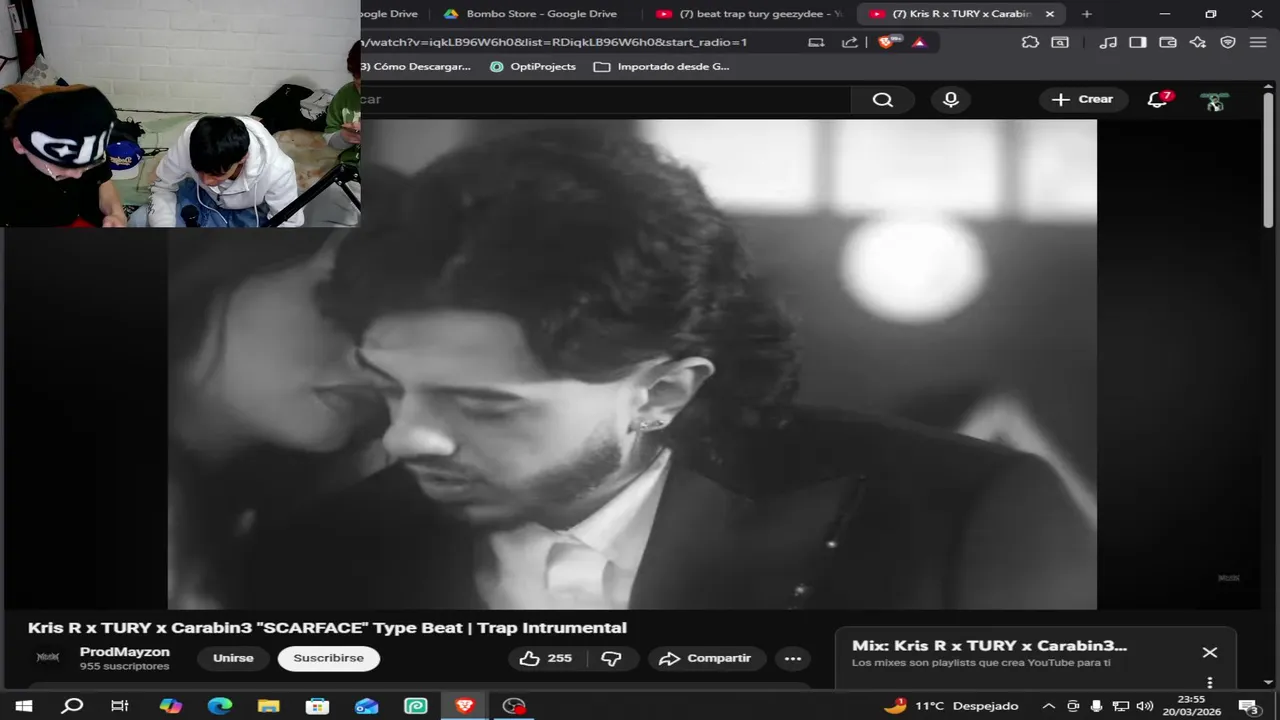Open File Explorer from taskbar

(268, 706)
